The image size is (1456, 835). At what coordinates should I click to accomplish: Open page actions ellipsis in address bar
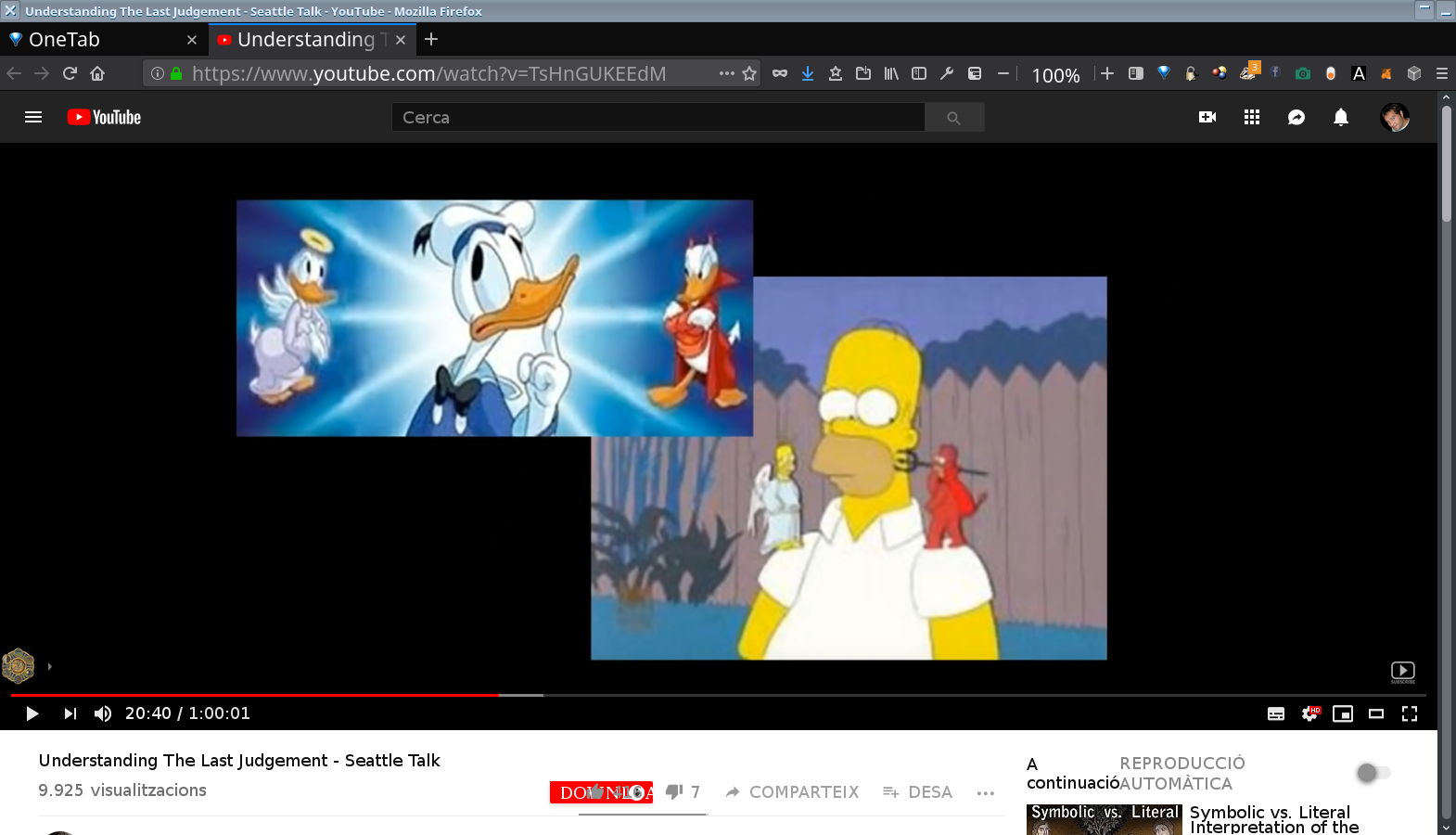pos(726,73)
